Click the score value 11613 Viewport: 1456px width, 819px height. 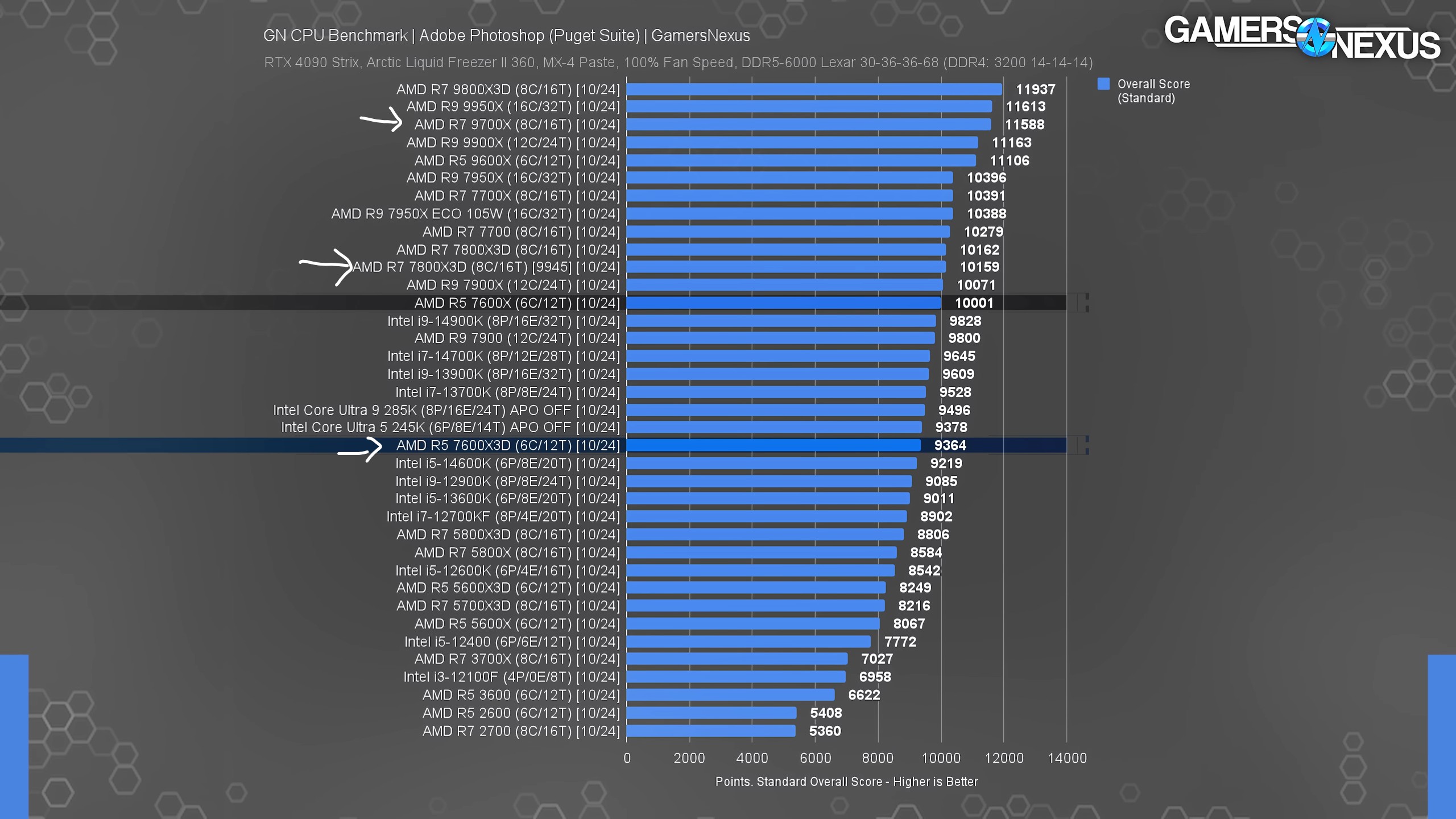click(x=1025, y=106)
